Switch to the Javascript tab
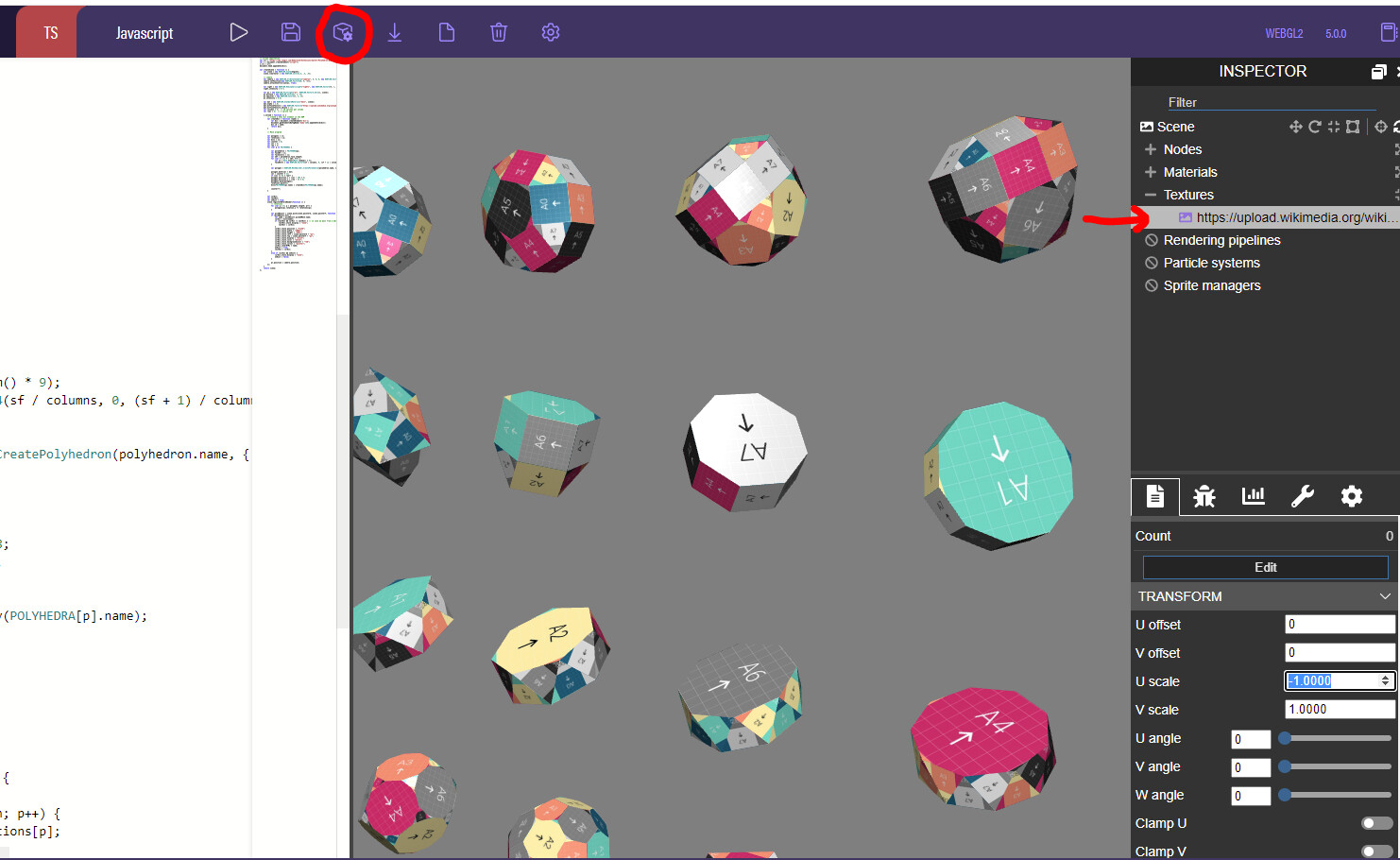 (x=144, y=31)
